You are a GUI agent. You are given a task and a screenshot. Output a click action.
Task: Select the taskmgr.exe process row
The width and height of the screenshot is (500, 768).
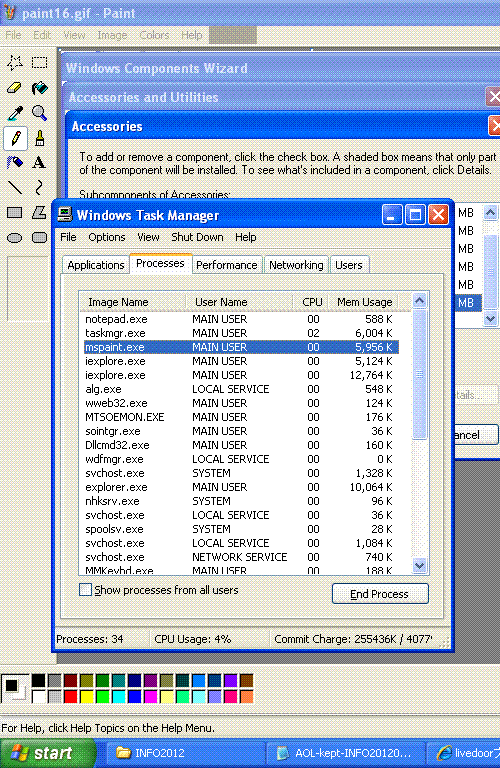click(x=241, y=333)
